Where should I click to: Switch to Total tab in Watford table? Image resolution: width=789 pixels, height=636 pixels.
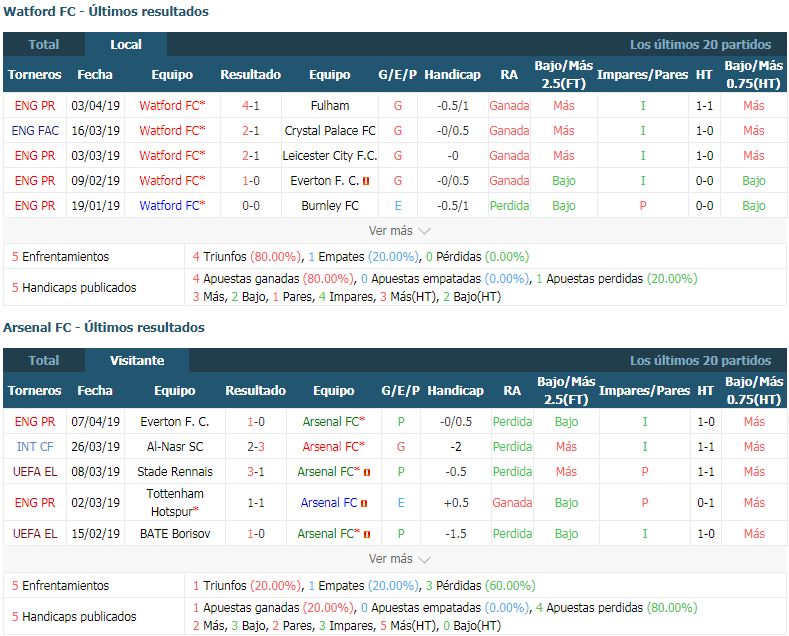(44, 44)
